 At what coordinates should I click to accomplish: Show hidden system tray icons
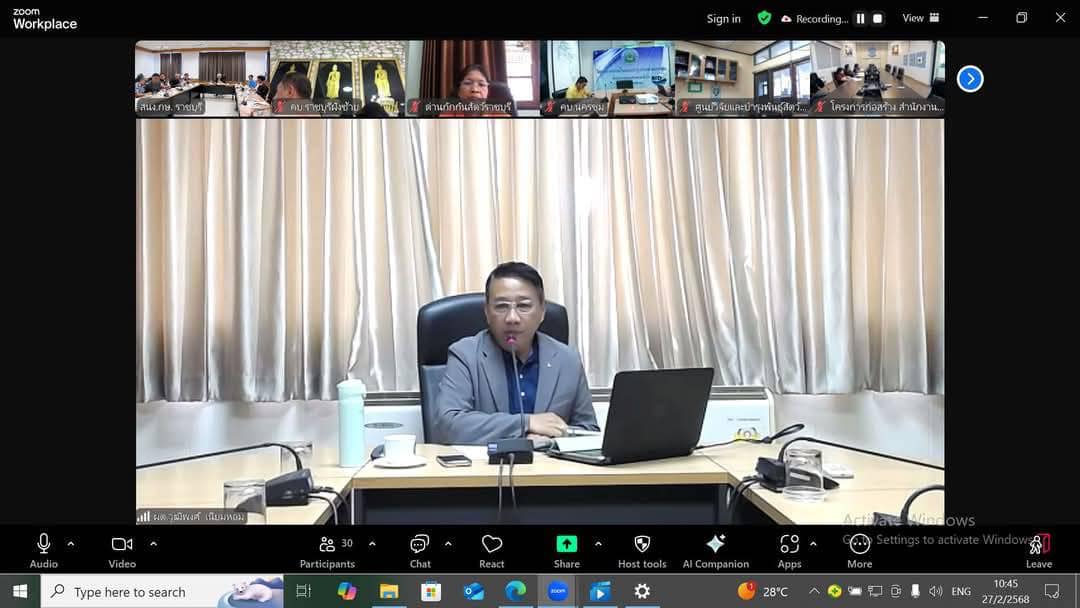tap(814, 591)
